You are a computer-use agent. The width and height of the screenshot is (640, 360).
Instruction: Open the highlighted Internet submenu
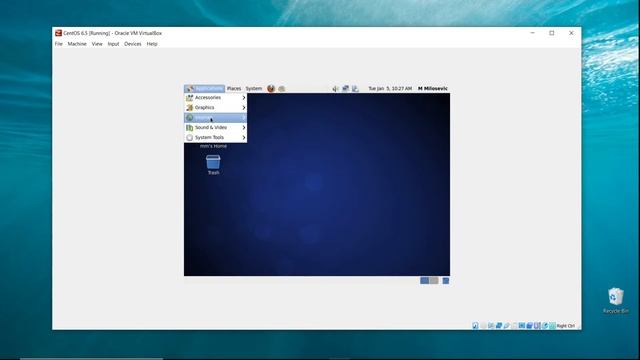coord(216,118)
